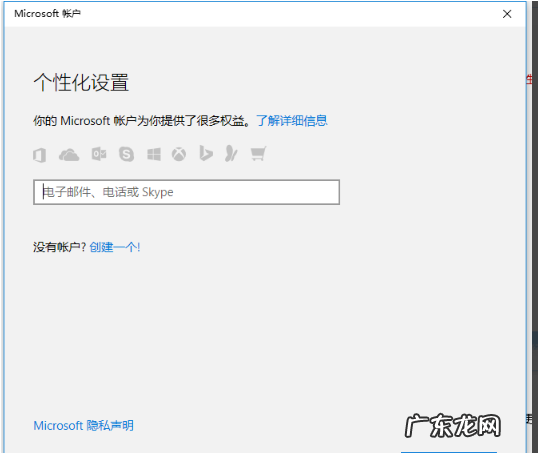Focus the email, phone or Skype field
The image size is (539, 455).
pyautogui.click(x=187, y=192)
